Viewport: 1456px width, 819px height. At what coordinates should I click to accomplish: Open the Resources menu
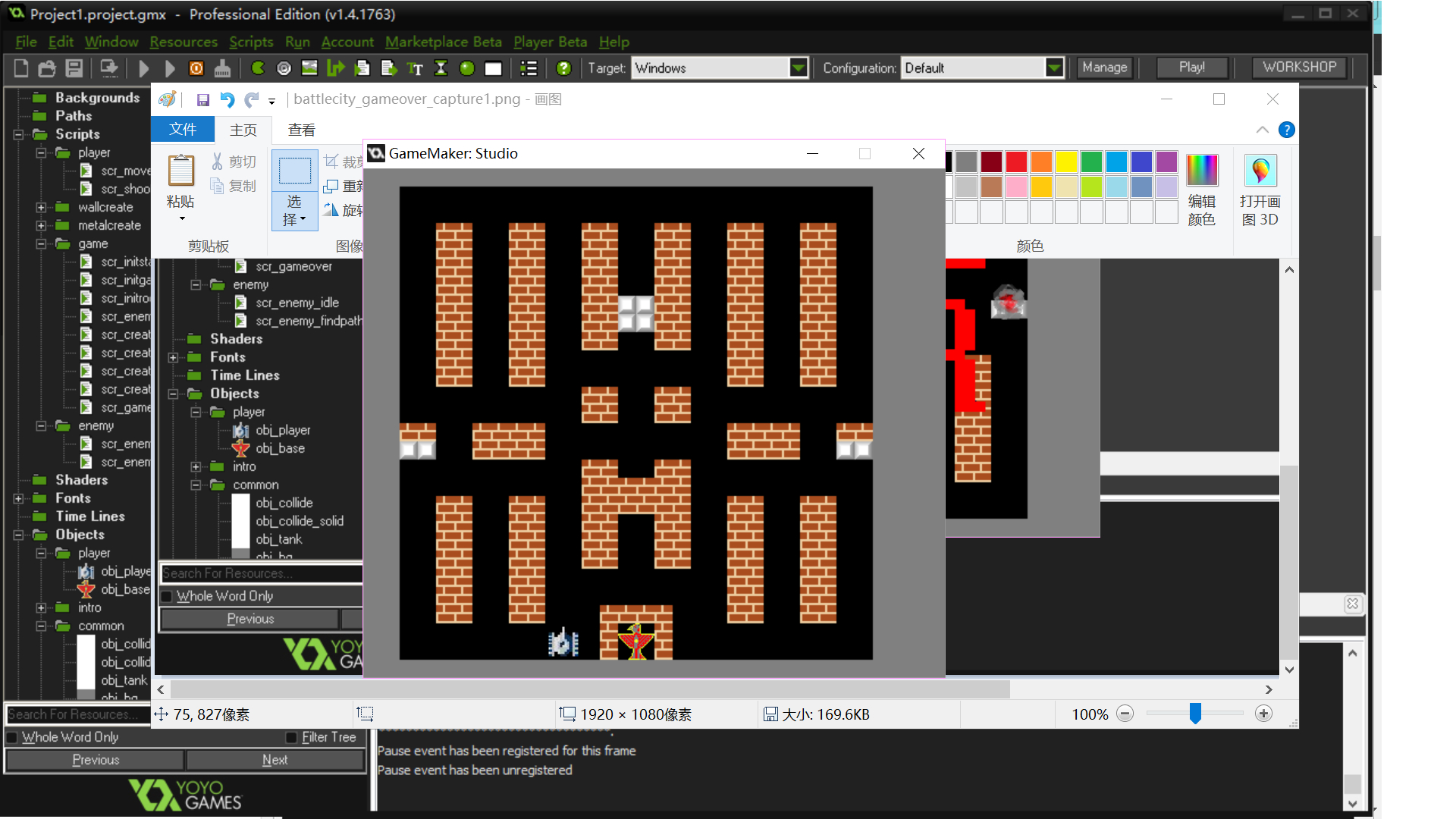(x=183, y=42)
